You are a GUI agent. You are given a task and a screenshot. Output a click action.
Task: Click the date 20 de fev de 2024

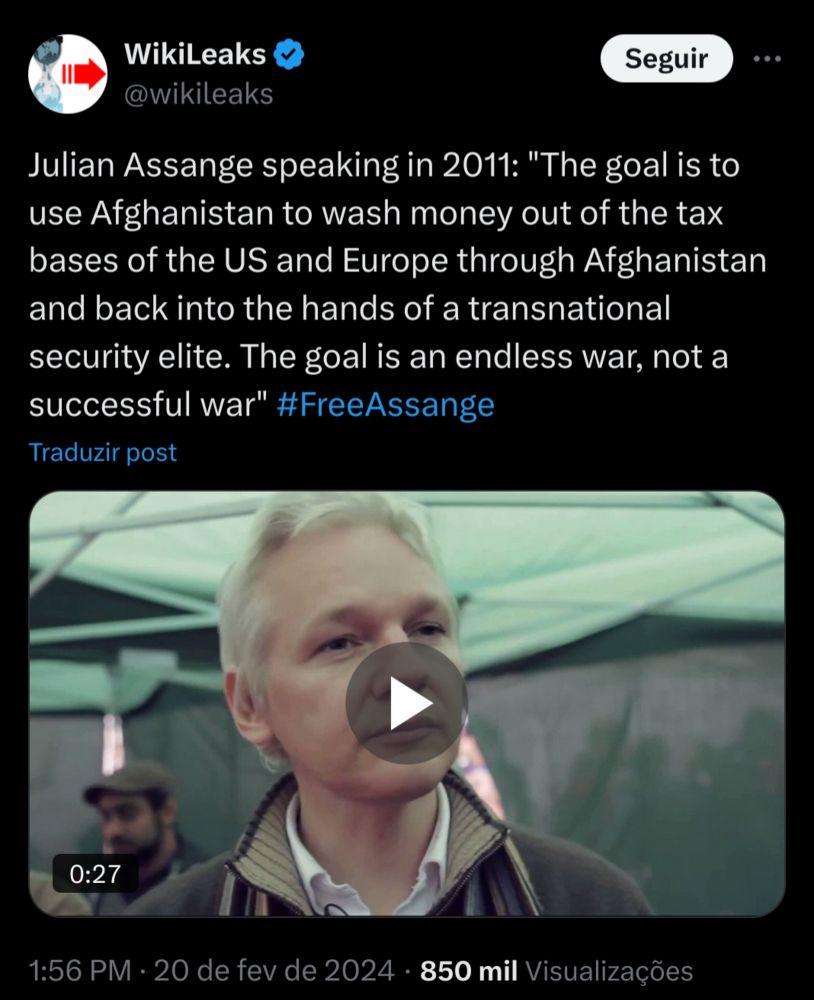[274, 971]
